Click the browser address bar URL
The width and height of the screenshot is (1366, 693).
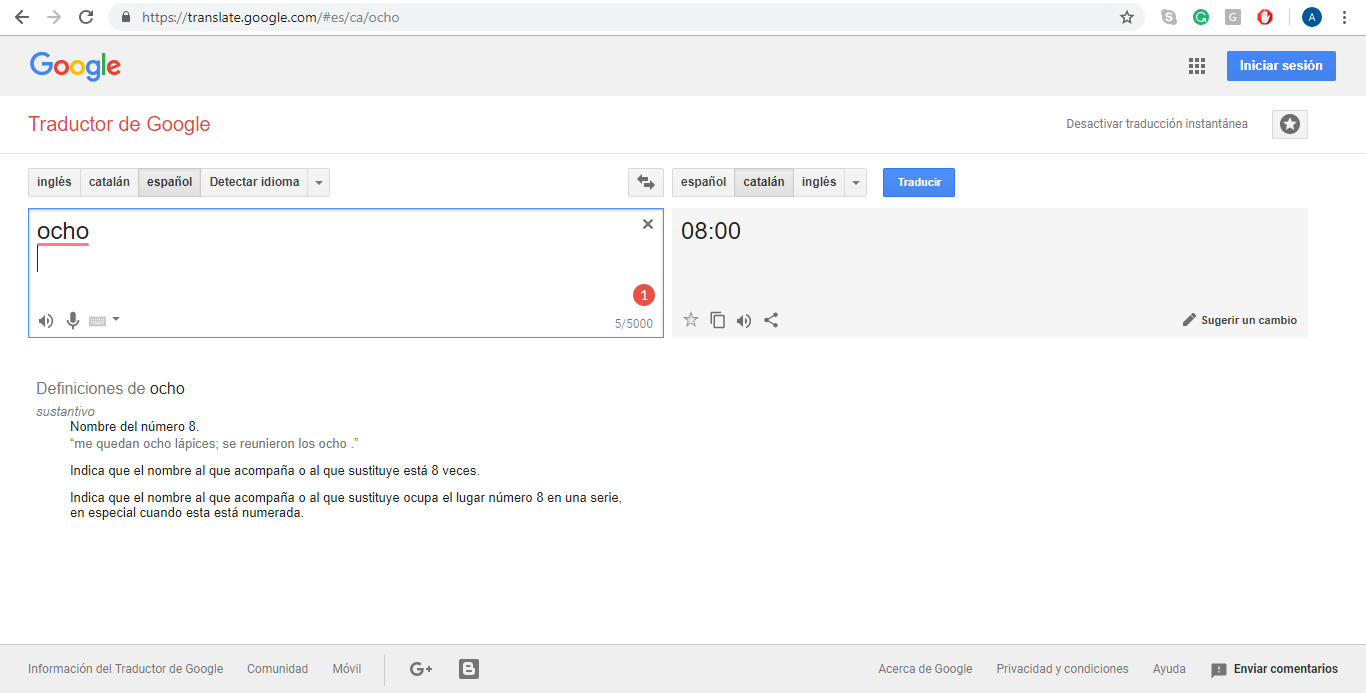click(x=270, y=17)
